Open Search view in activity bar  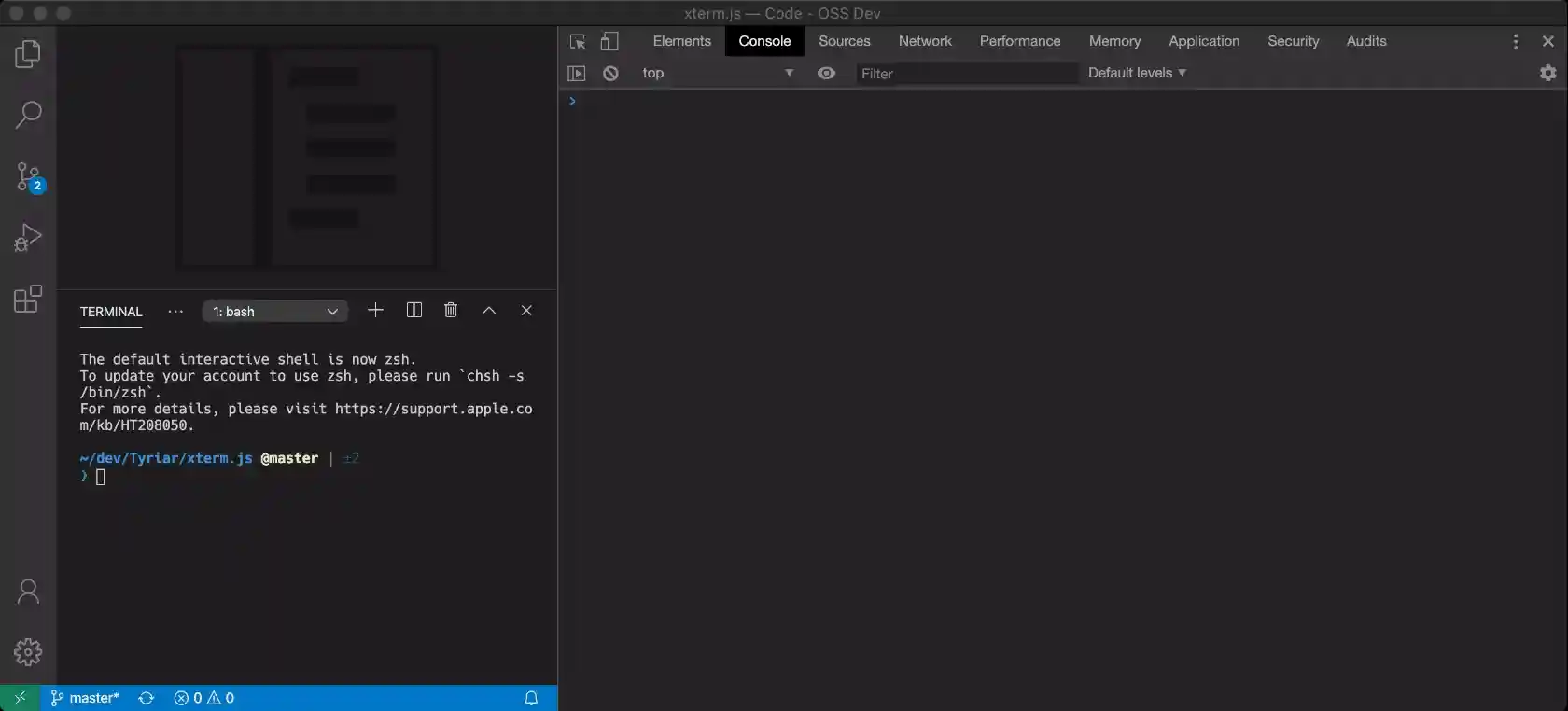click(28, 115)
